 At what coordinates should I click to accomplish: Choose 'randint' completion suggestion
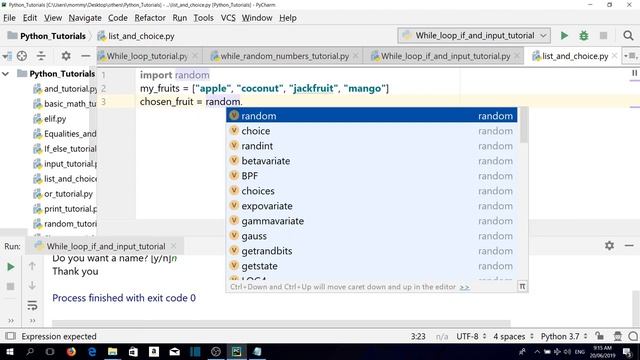point(371,146)
